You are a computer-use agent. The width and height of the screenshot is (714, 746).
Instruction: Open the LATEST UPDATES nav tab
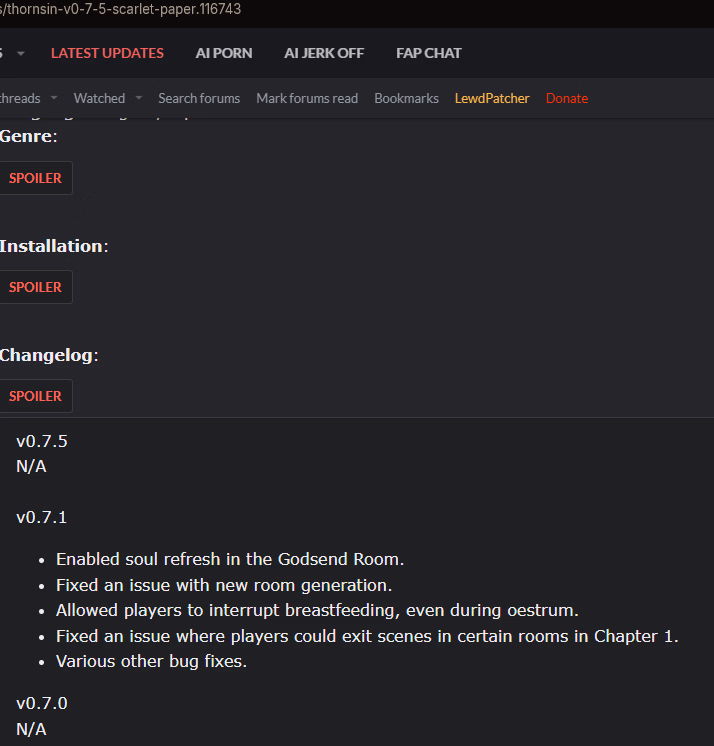107,53
